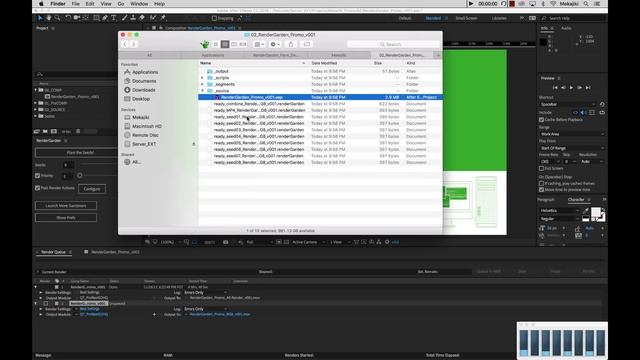Expand the _segments folder in Finder
The height and width of the screenshot is (360, 640).
coord(202,84)
